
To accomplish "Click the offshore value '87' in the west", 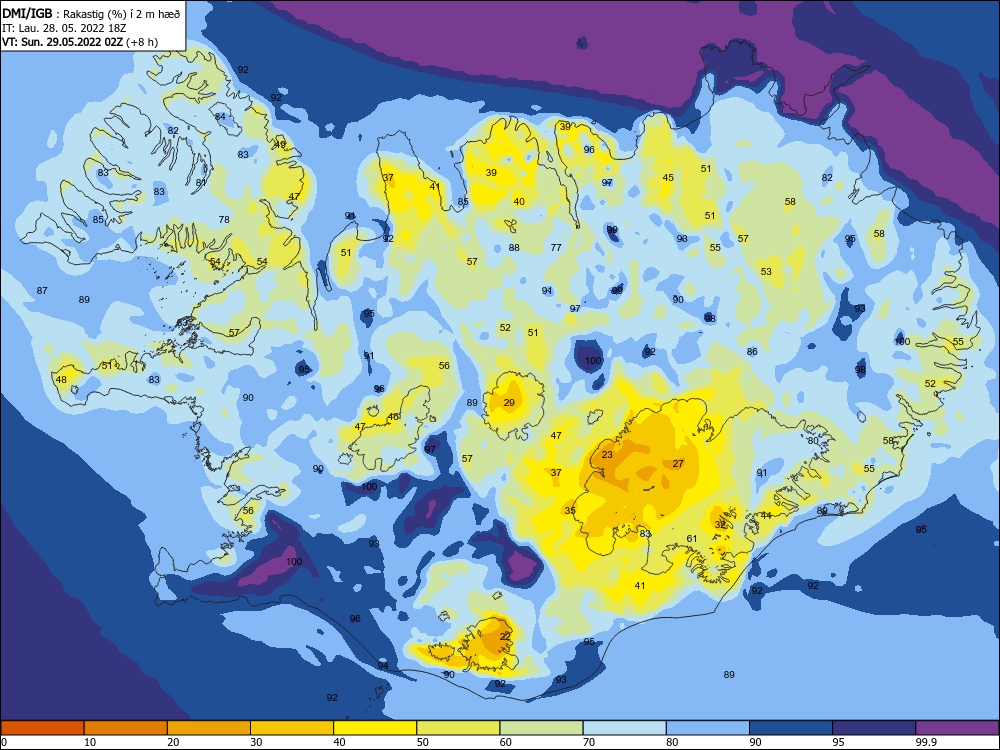I will pos(42,290).
